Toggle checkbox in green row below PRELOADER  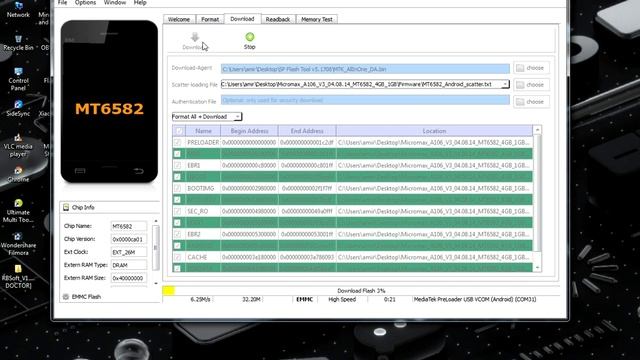pos(177,154)
